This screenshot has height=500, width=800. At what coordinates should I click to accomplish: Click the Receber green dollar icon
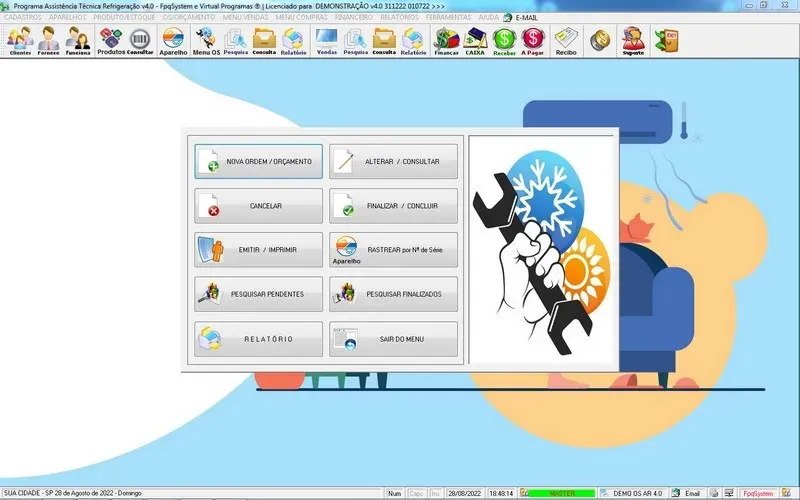click(x=504, y=40)
